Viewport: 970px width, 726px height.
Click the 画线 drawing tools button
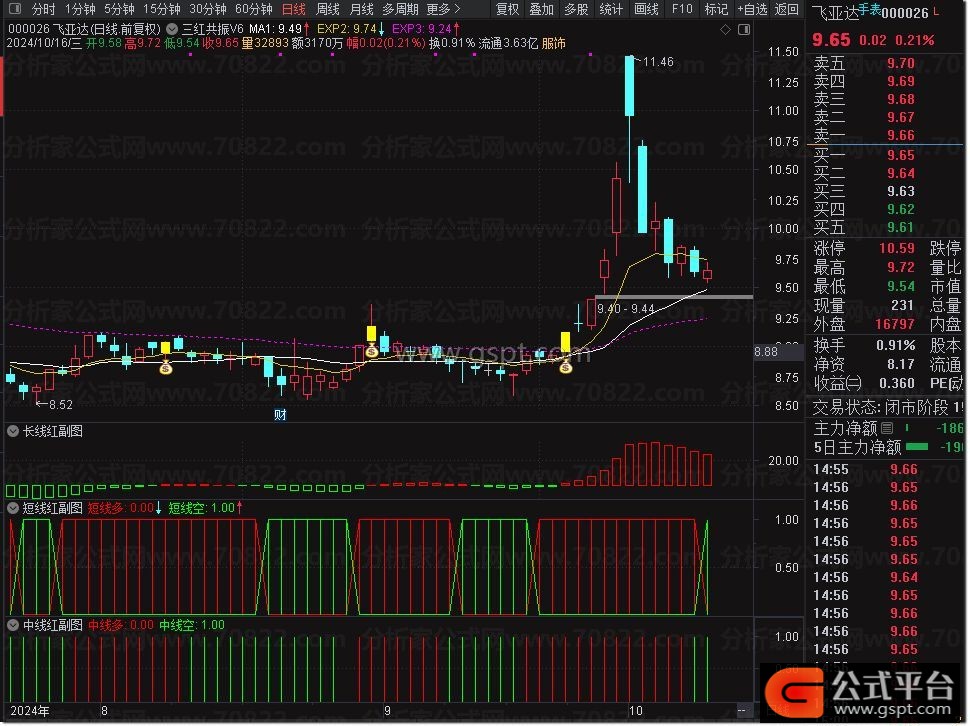(x=646, y=9)
